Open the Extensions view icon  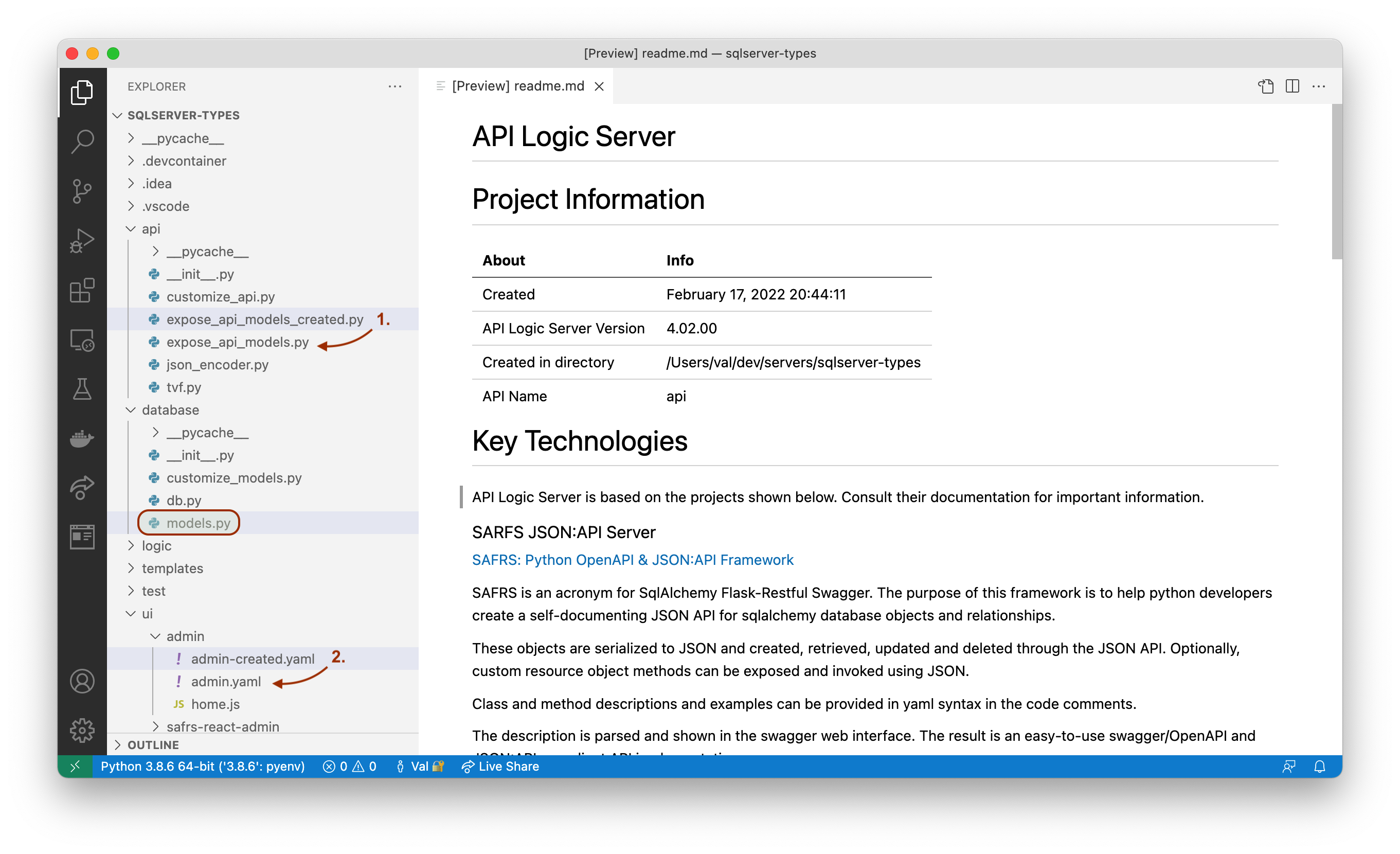[82, 290]
